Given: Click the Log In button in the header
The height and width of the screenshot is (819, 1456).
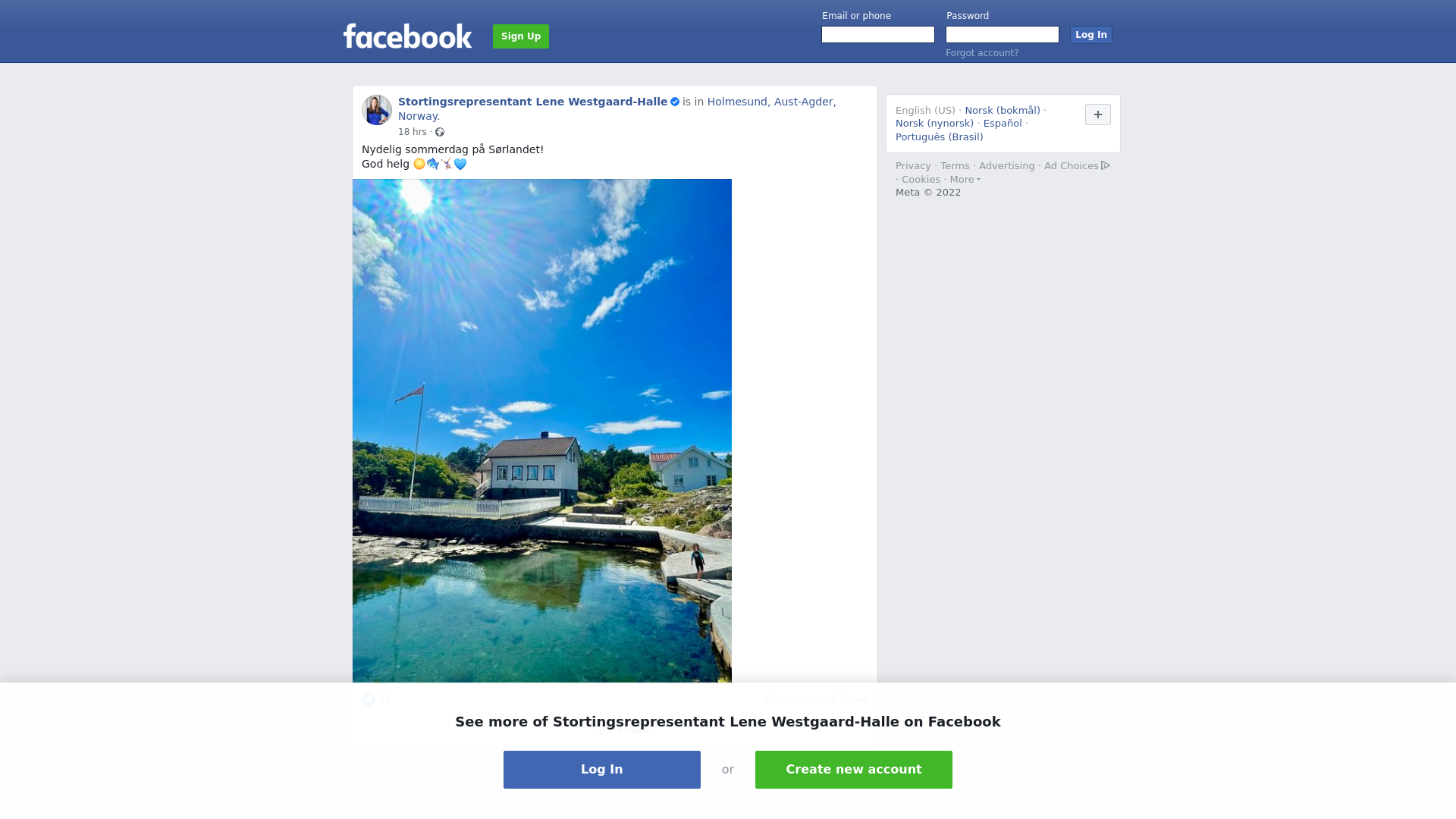Looking at the screenshot, I should (x=1091, y=35).
